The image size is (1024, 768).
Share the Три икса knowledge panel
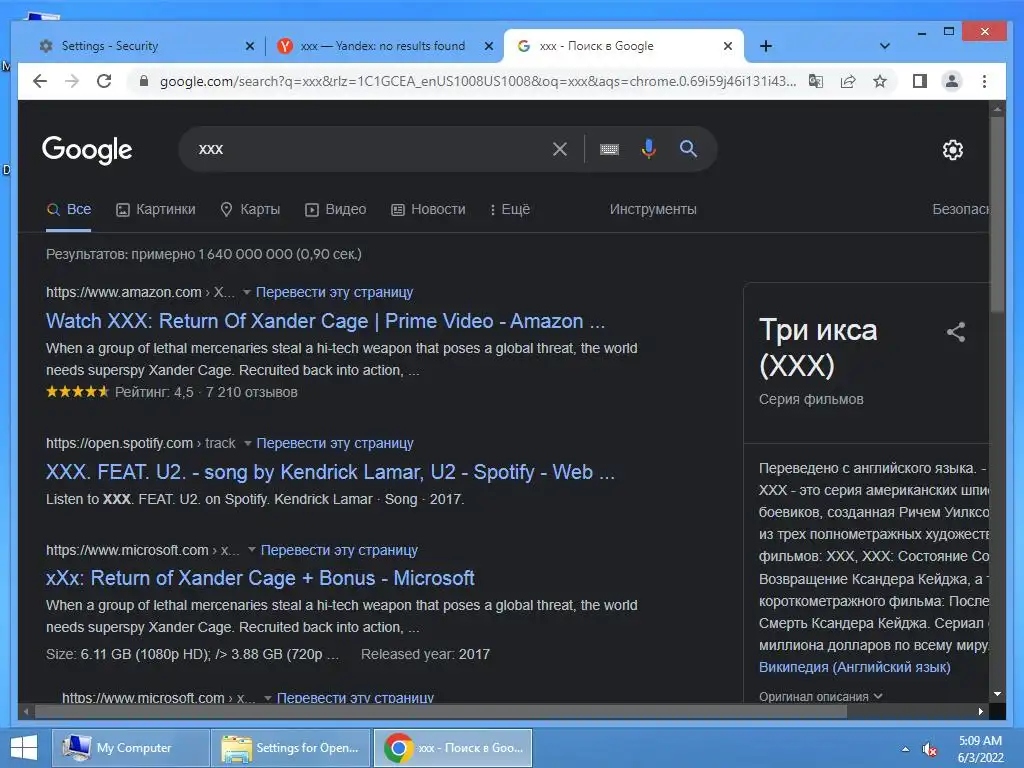click(956, 332)
